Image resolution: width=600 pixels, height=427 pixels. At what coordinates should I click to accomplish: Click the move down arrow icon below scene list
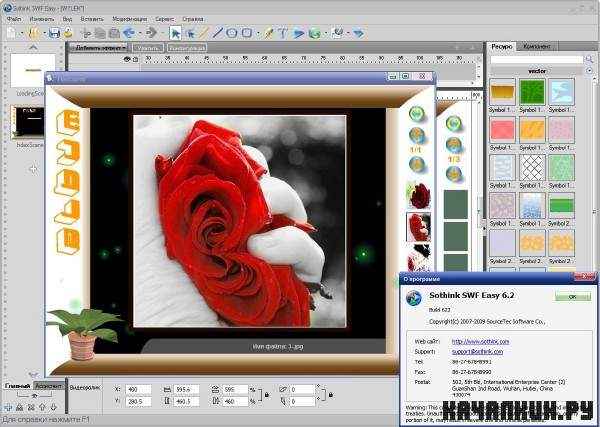pyautogui.click(x=54, y=407)
